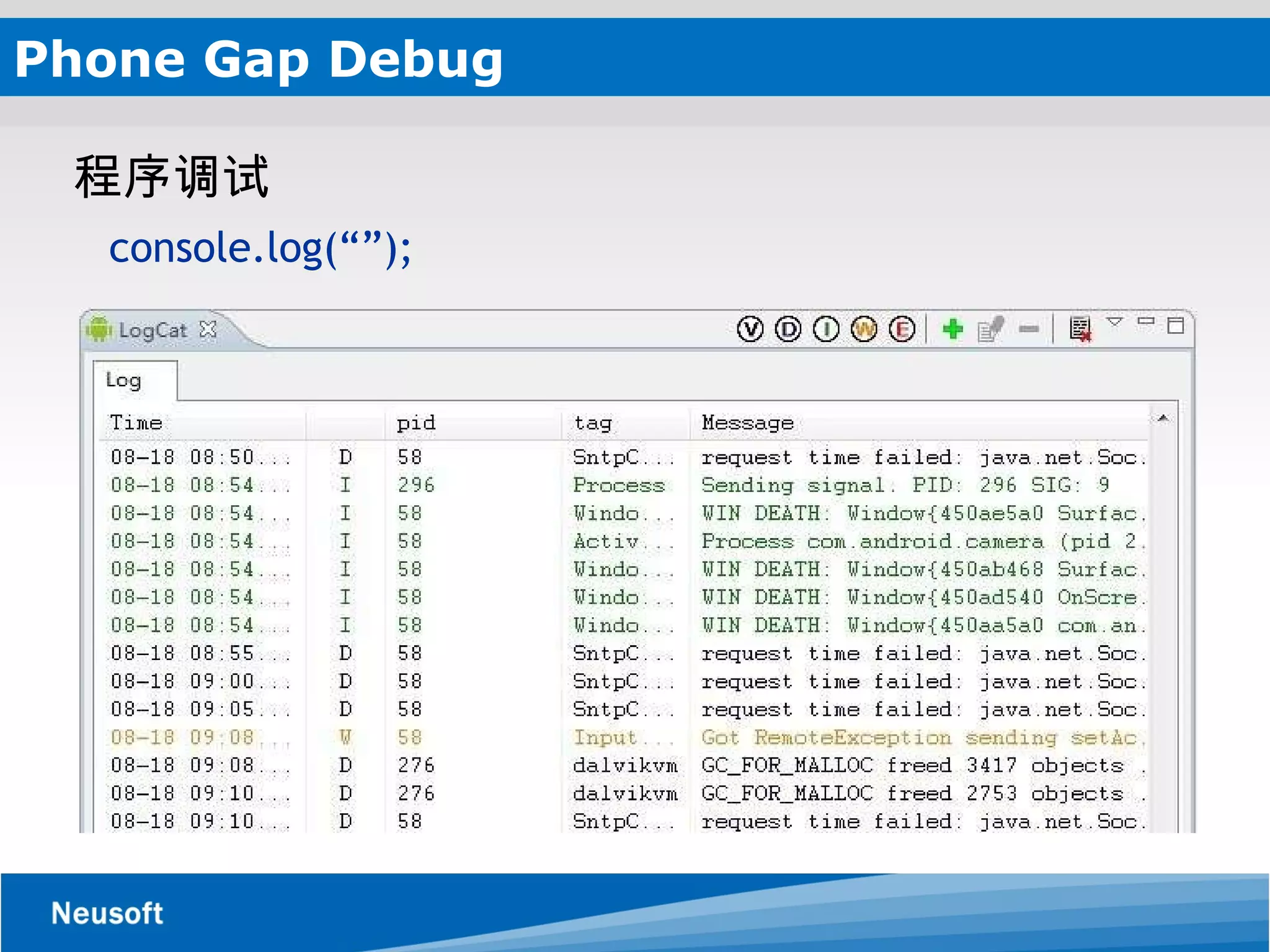Open the LogCat view menu triangle
1270x952 pixels.
pyautogui.click(x=1114, y=322)
